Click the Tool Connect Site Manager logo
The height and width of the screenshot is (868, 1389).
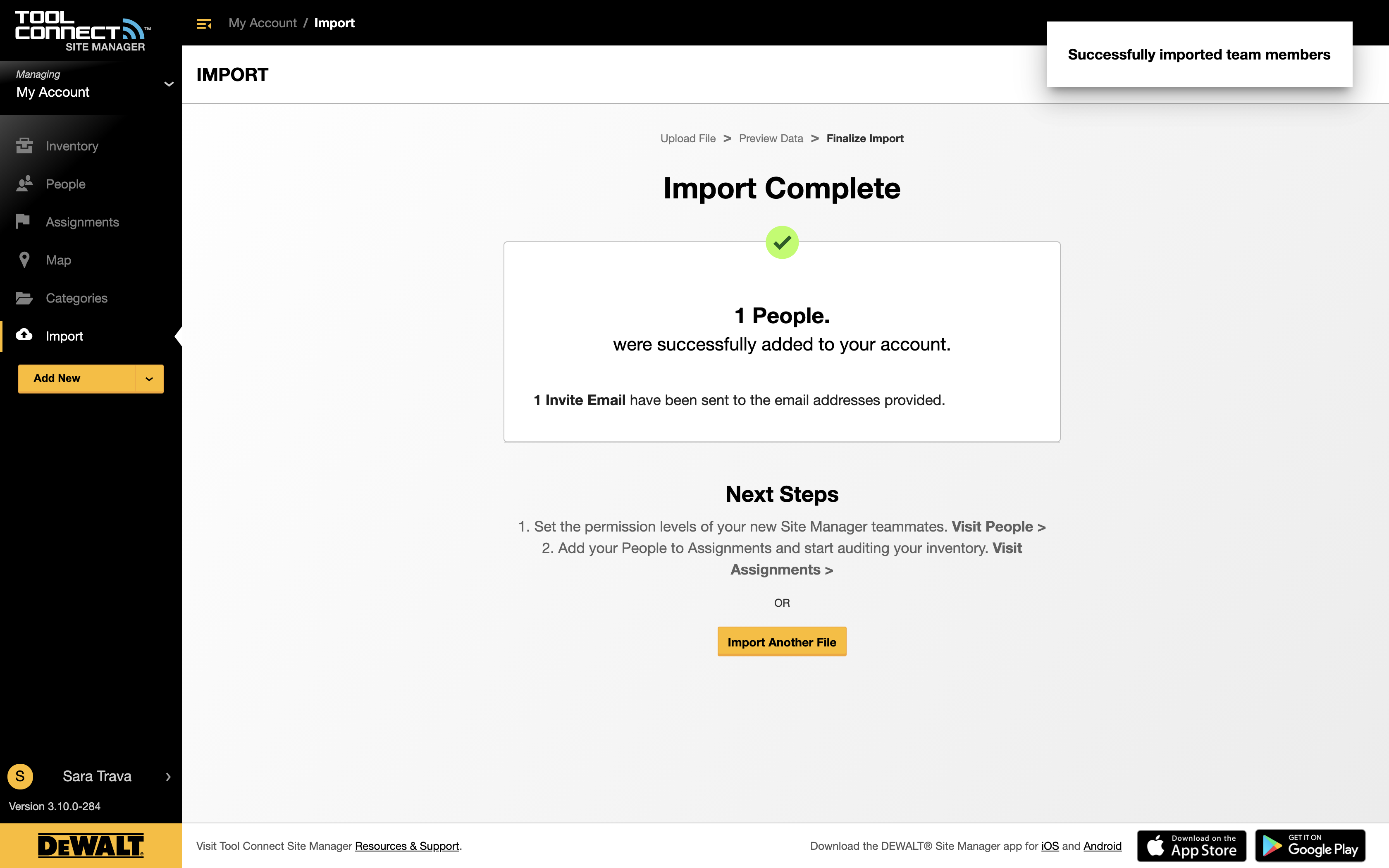pyautogui.click(x=83, y=31)
